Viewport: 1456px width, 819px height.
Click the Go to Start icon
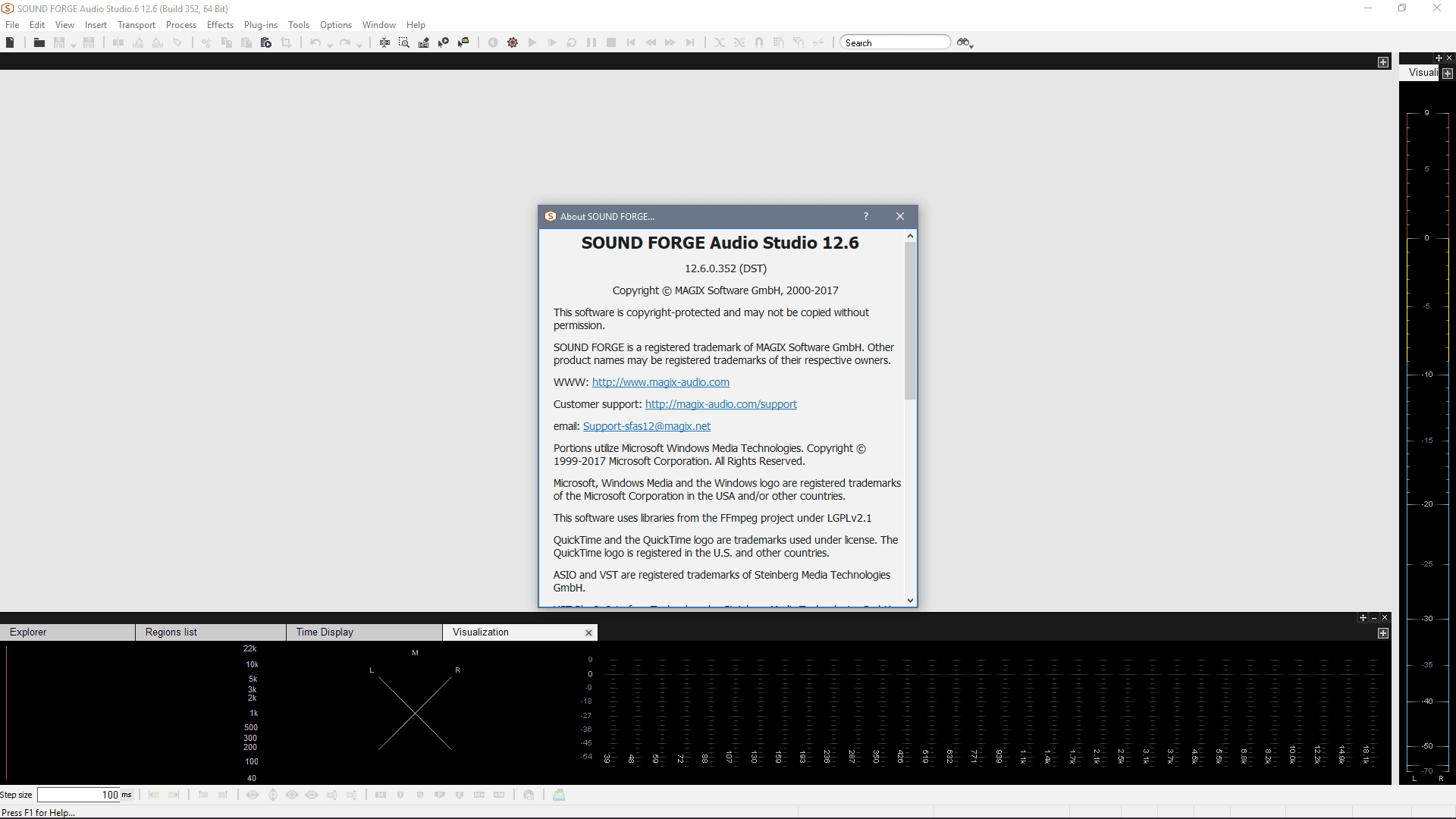pyautogui.click(x=631, y=42)
